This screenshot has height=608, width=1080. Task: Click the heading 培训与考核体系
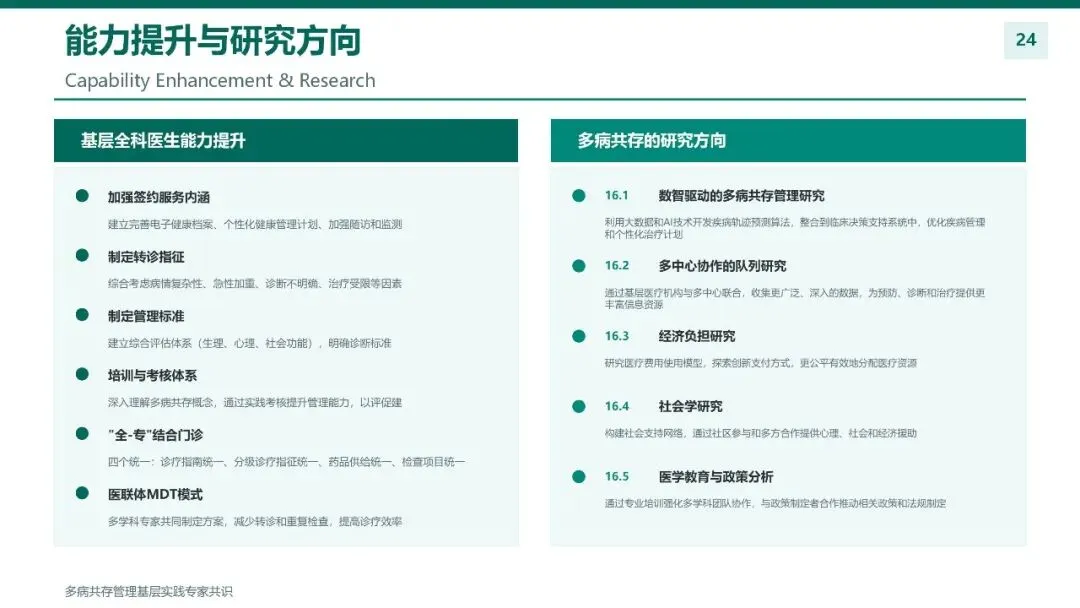pos(152,375)
